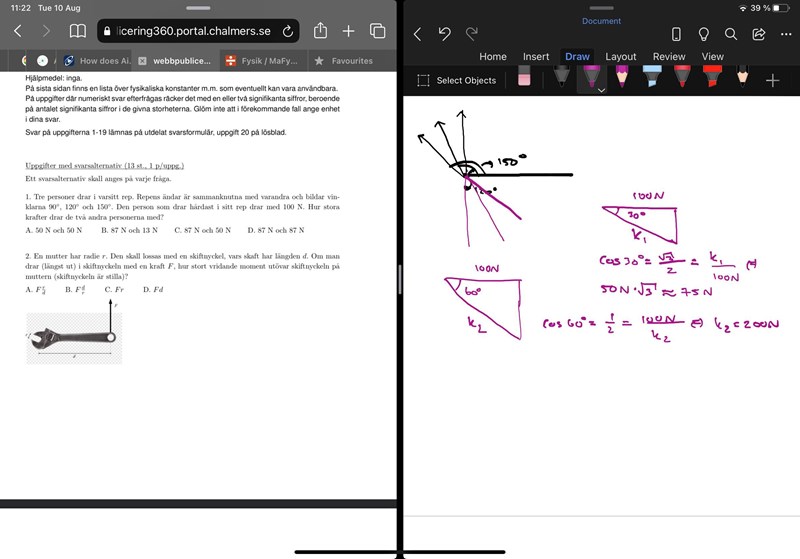
Task: Open the Word more options ellipsis
Action: click(785, 34)
